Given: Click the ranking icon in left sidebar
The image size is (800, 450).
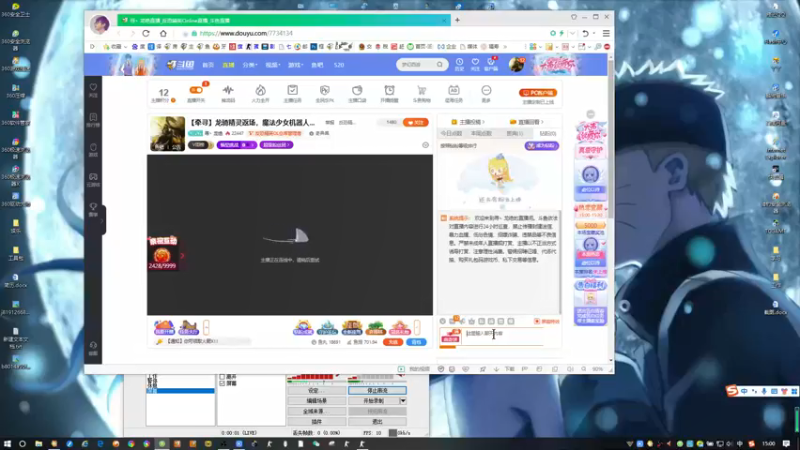Looking at the screenshot, I should [93, 120].
